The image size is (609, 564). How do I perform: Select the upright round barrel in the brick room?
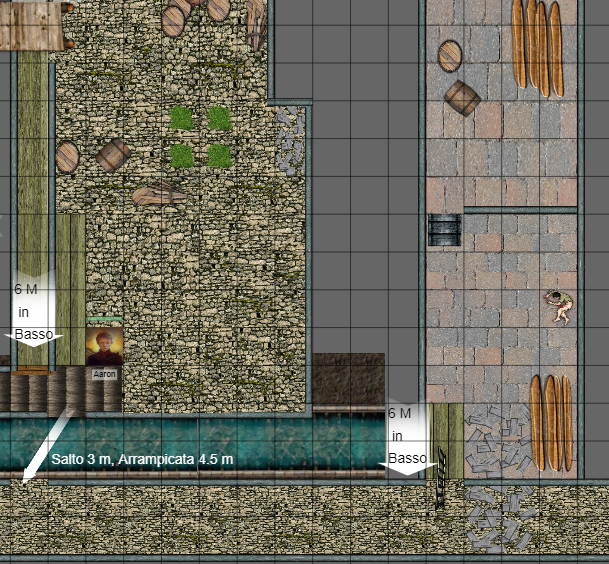pos(450,56)
